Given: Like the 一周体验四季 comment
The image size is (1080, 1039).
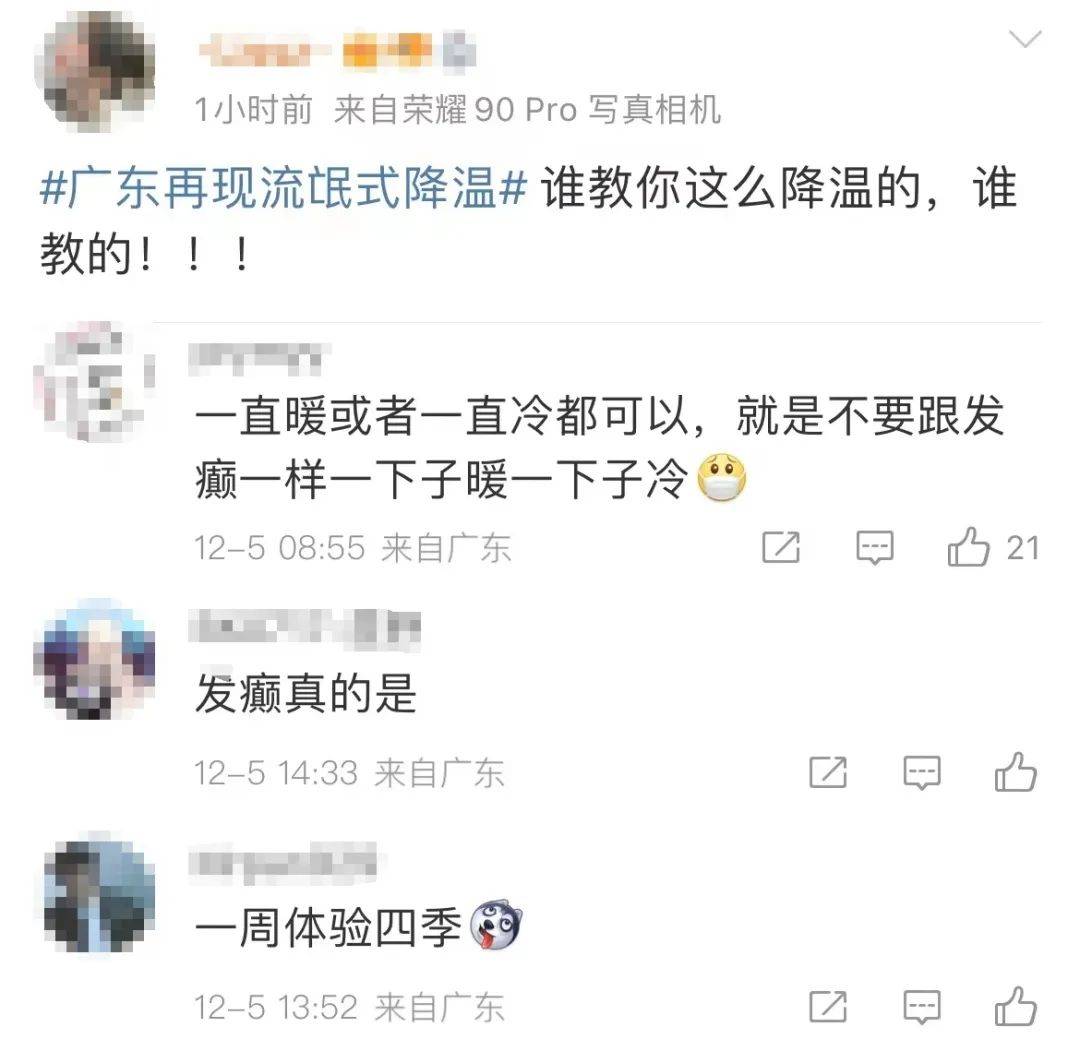Looking at the screenshot, I should click(1015, 1006).
